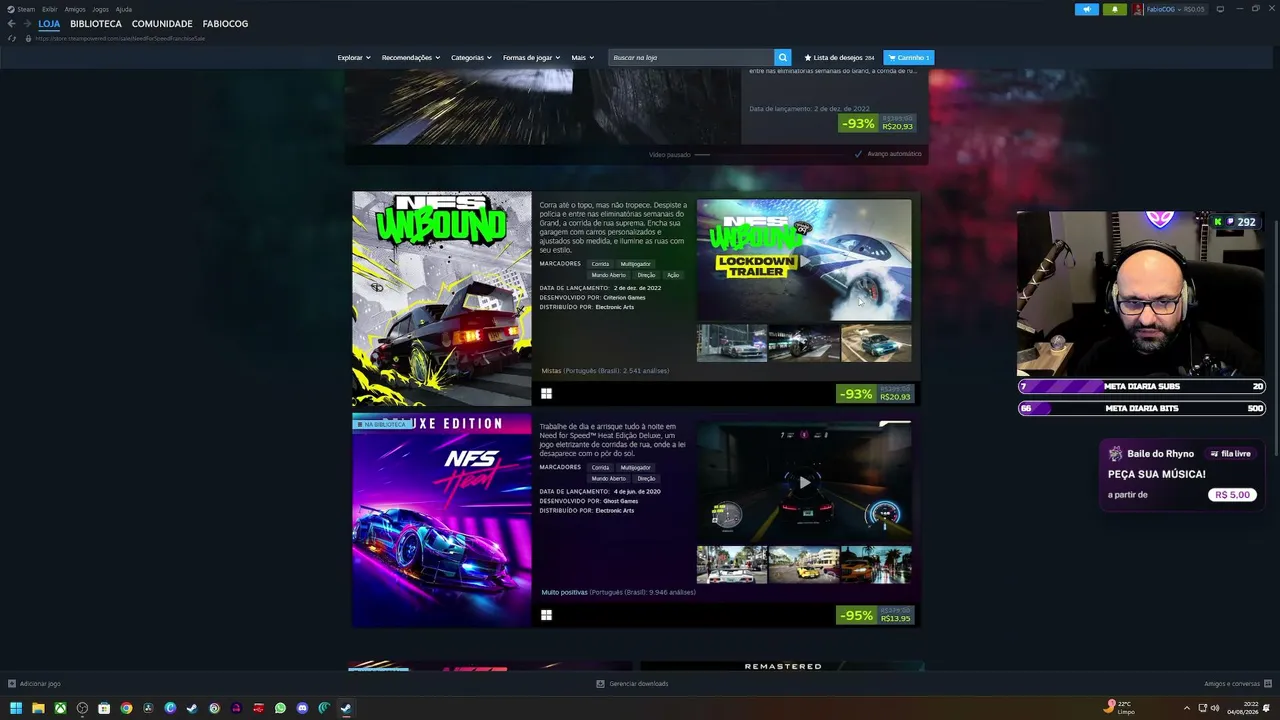Screen dimensions: 1280x720
Task: Expand the Explorar dropdown
Action: pyautogui.click(x=354, y=58)
